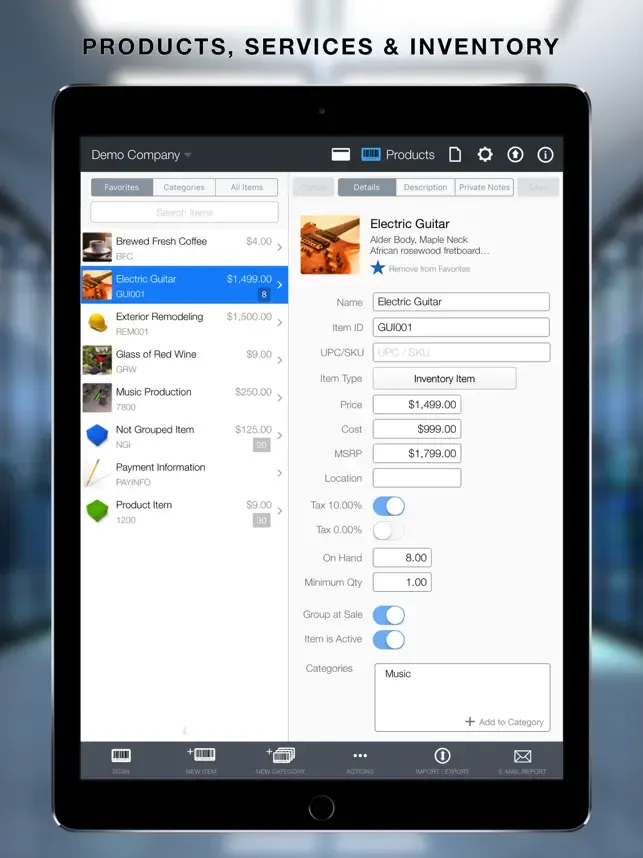Click the Not Grouped Item blue cube icon

(97, 436)
